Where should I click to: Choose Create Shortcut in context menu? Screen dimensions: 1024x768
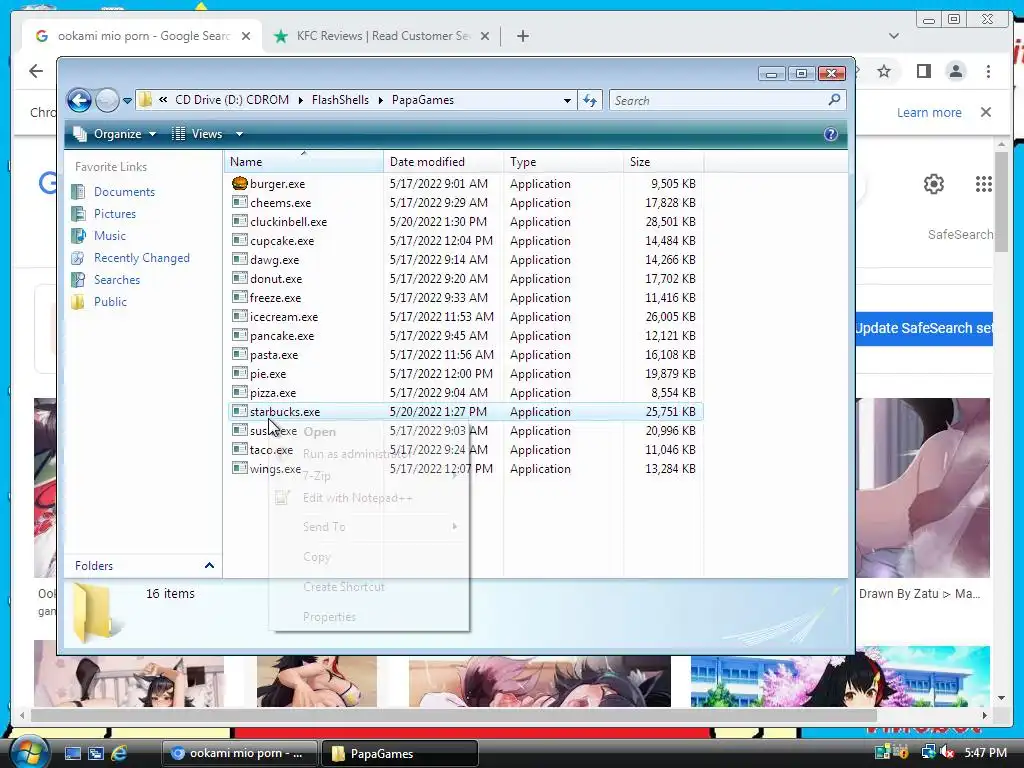344,586
